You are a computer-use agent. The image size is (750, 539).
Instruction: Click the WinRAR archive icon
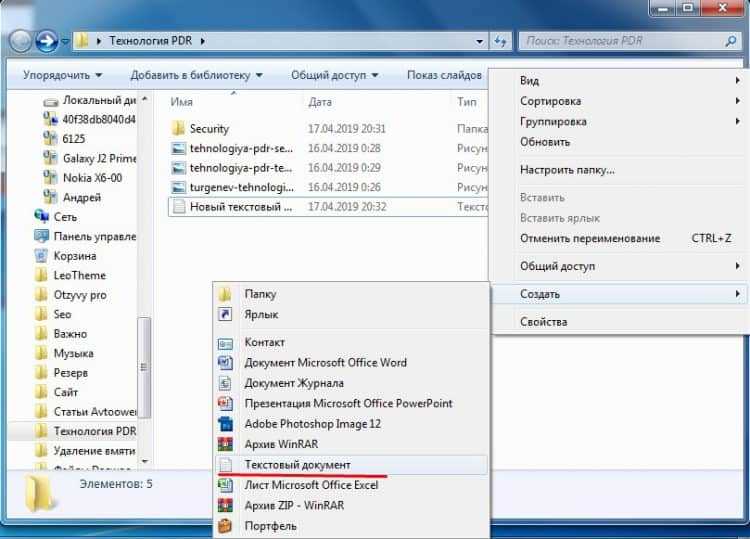(225, 444)
